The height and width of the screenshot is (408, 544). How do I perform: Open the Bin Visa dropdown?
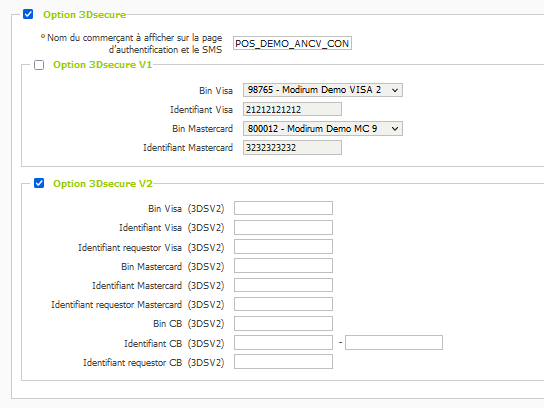tap(323, 90)
